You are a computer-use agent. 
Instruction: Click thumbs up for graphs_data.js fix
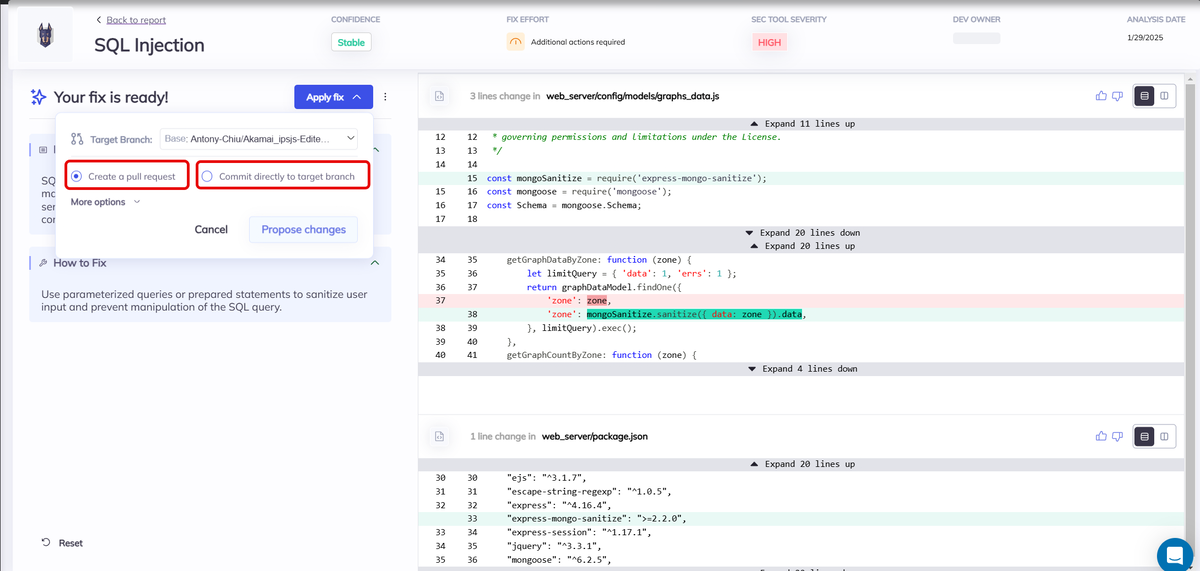click(1101, 96)
